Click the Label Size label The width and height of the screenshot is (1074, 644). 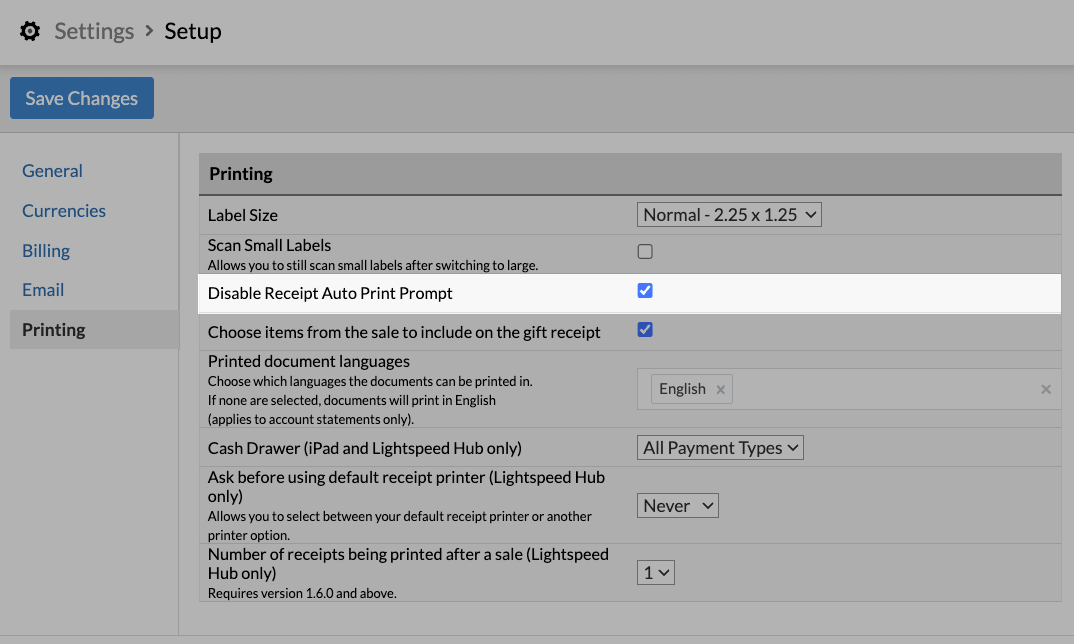click(x=242, y=215)
